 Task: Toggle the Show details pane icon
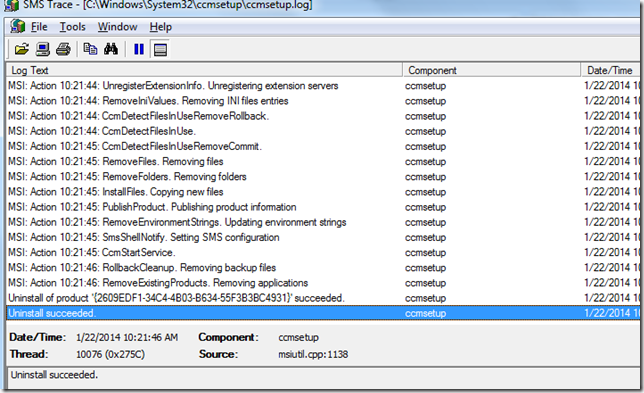coord(160,50)
